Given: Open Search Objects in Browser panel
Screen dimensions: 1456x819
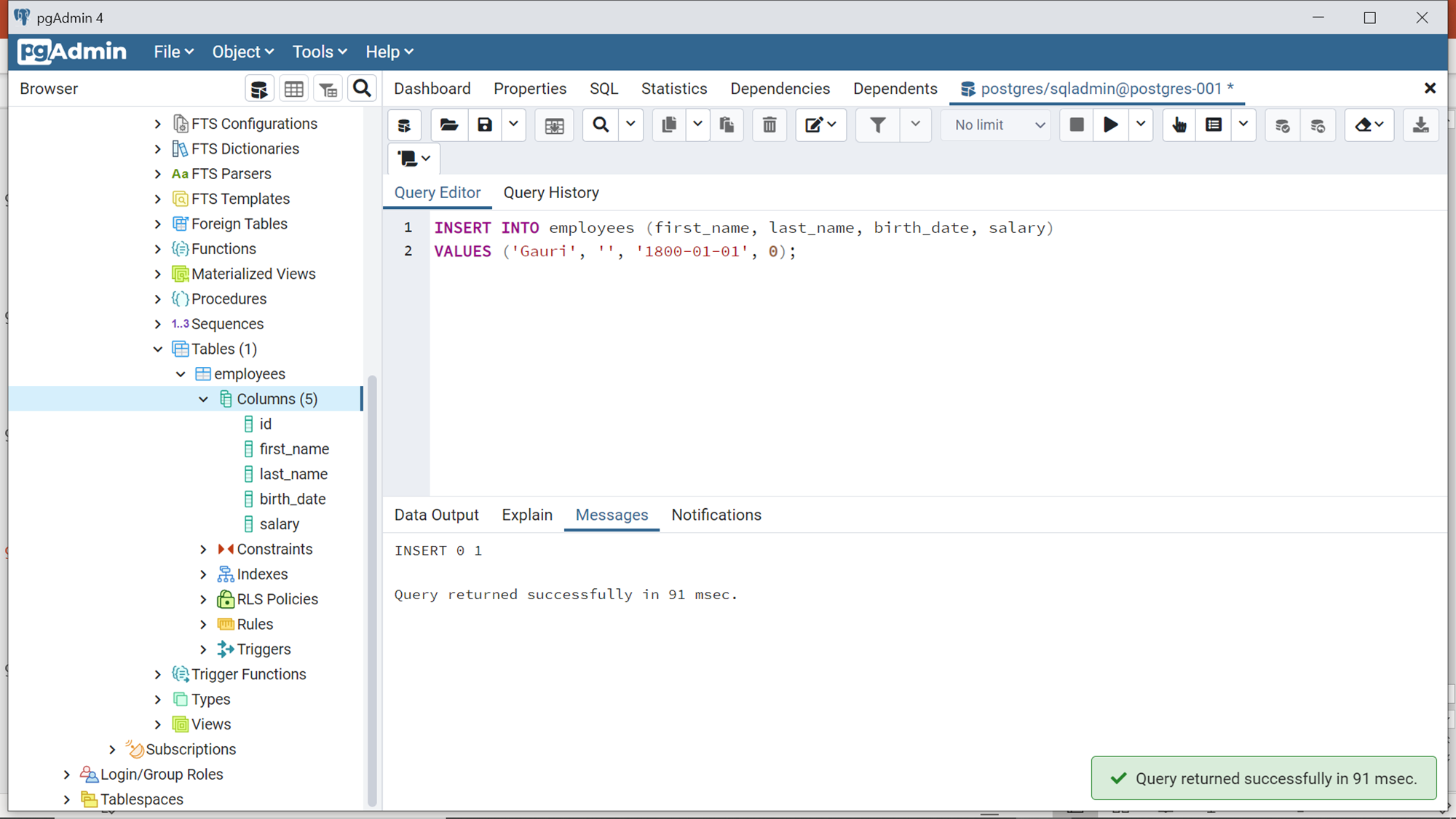Looking at the screenshot, I should (x=362, y=89).
